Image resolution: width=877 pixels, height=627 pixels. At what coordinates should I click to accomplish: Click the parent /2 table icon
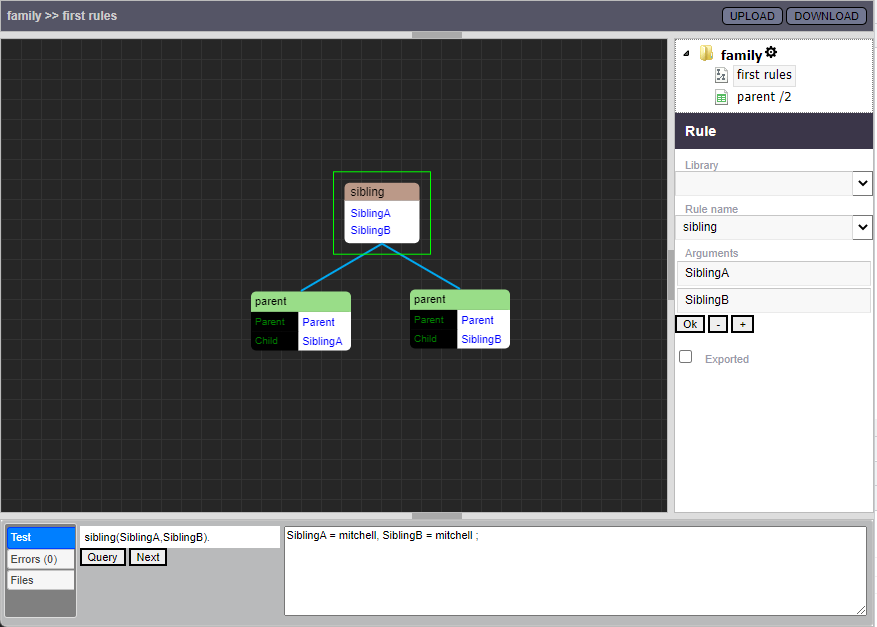(x=721, y=97)
